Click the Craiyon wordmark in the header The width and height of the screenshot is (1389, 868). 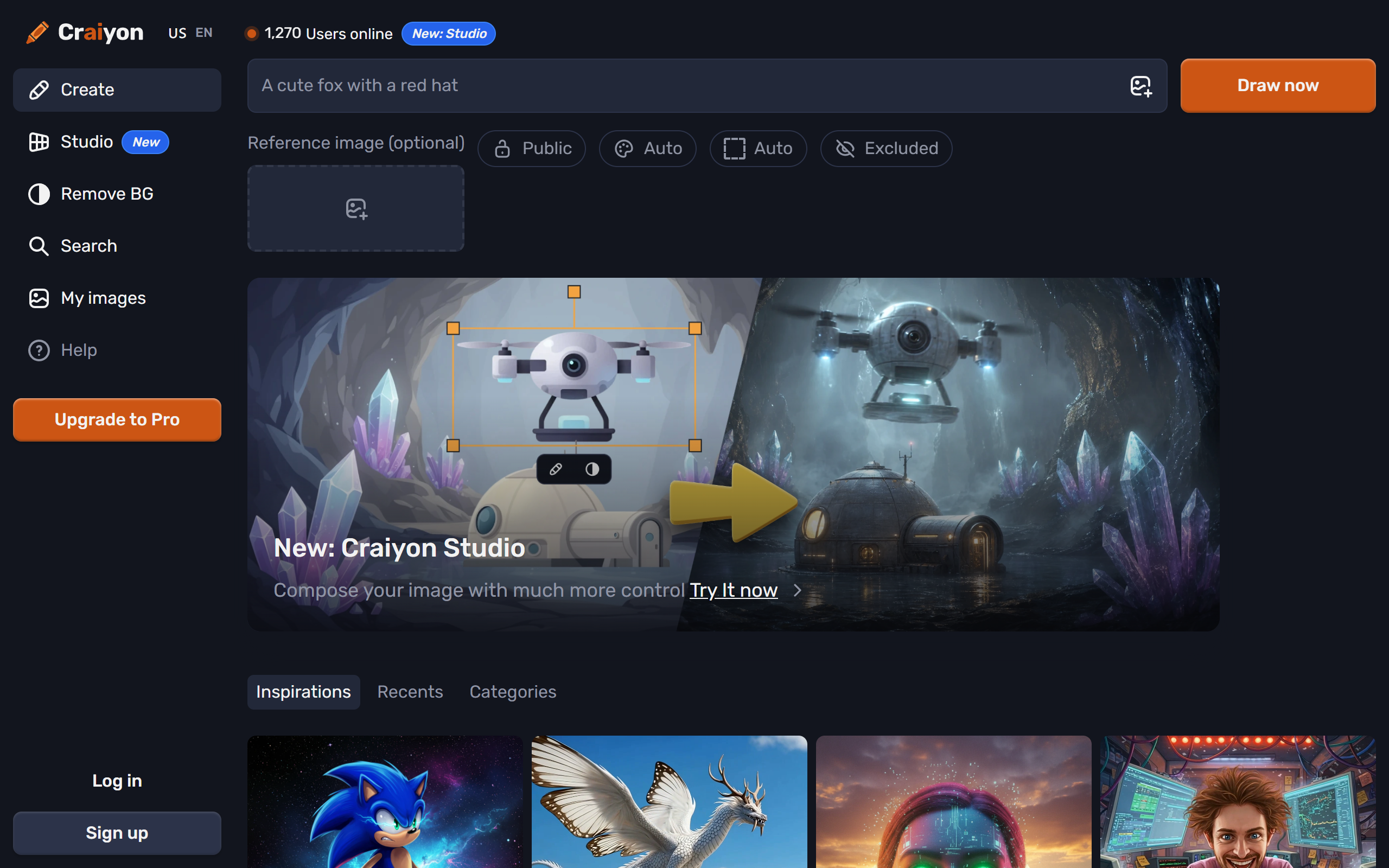(x=100, y=33)
